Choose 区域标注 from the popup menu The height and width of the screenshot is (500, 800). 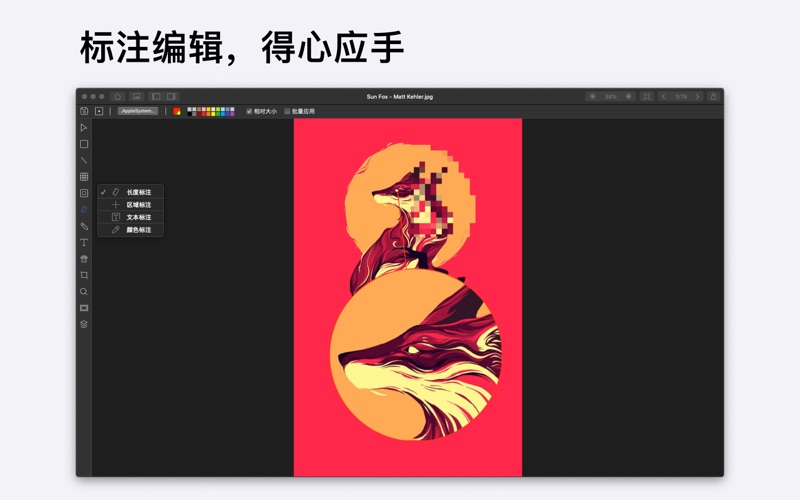coord(131,205)
